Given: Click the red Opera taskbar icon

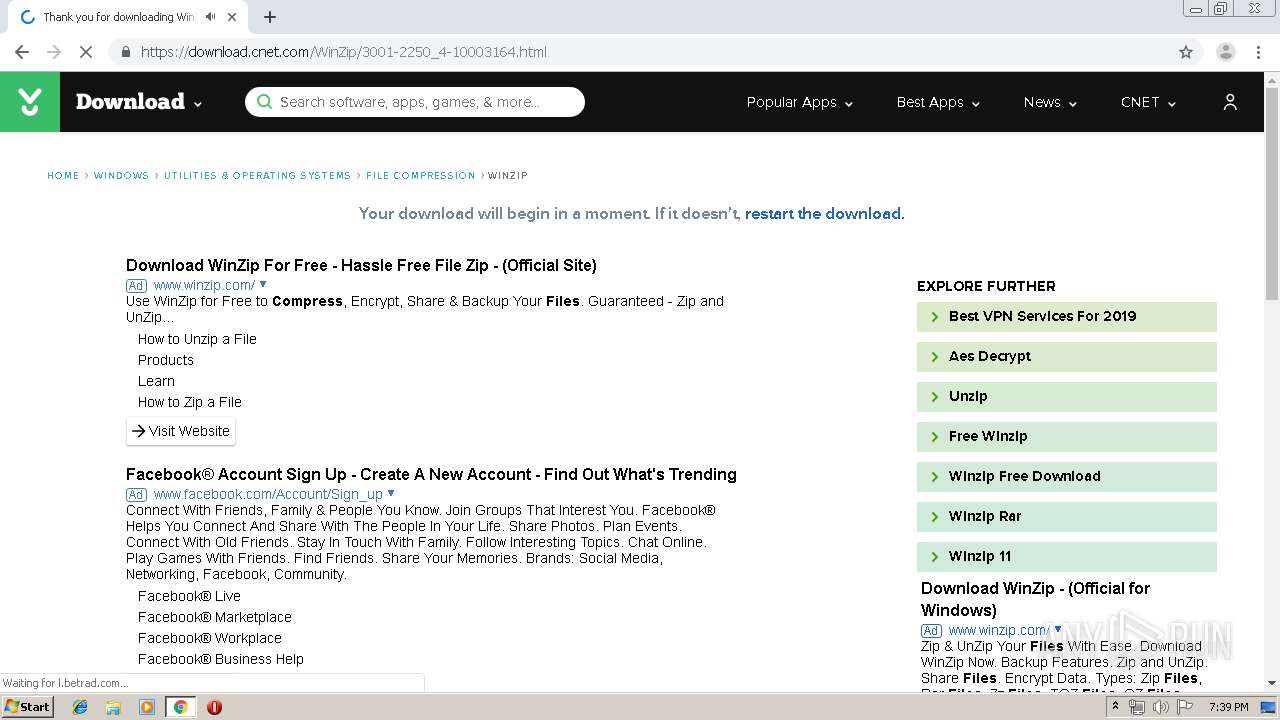Looking at the screenshot, I should [x=214, y=707].
